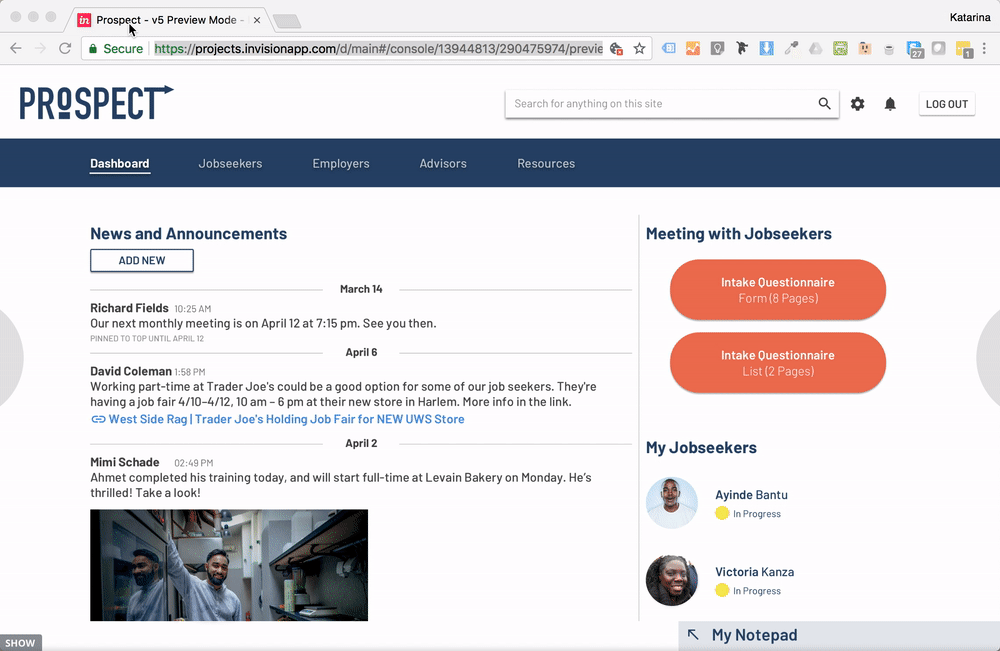Click Mimi Schade author name
The width and height of the screenshot is (1000, 651).
pyautogui.click(x=125, y=462)
